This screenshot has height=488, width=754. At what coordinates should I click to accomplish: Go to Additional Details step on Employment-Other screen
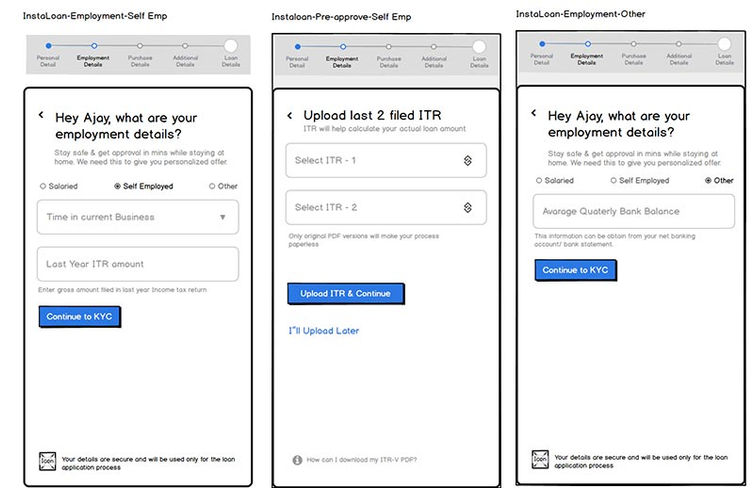click(679, 44)
